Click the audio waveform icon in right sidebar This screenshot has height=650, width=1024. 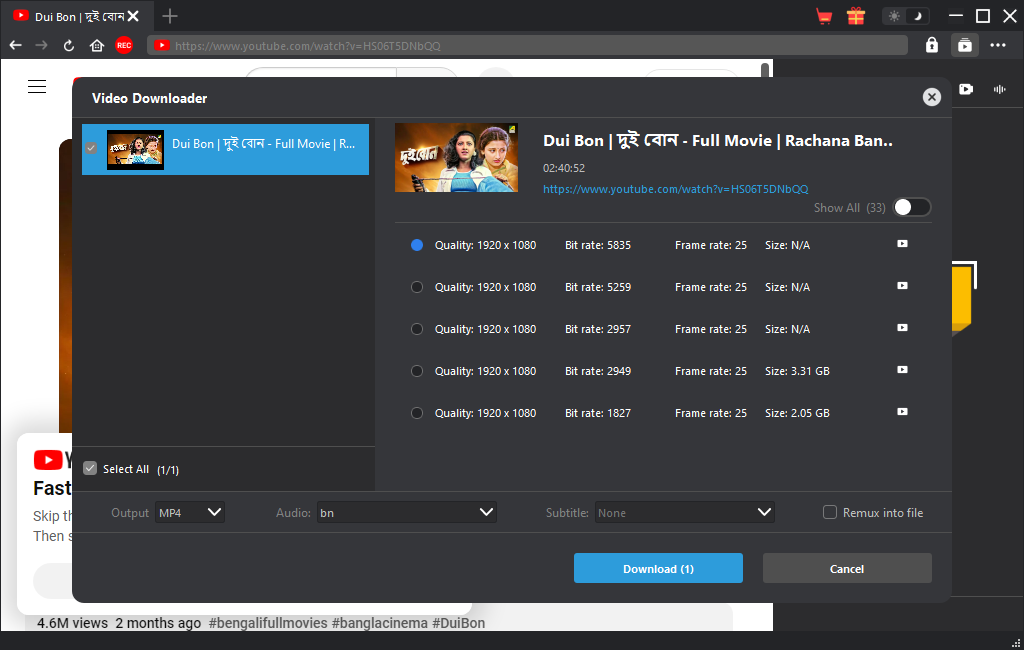pos(999,89)
